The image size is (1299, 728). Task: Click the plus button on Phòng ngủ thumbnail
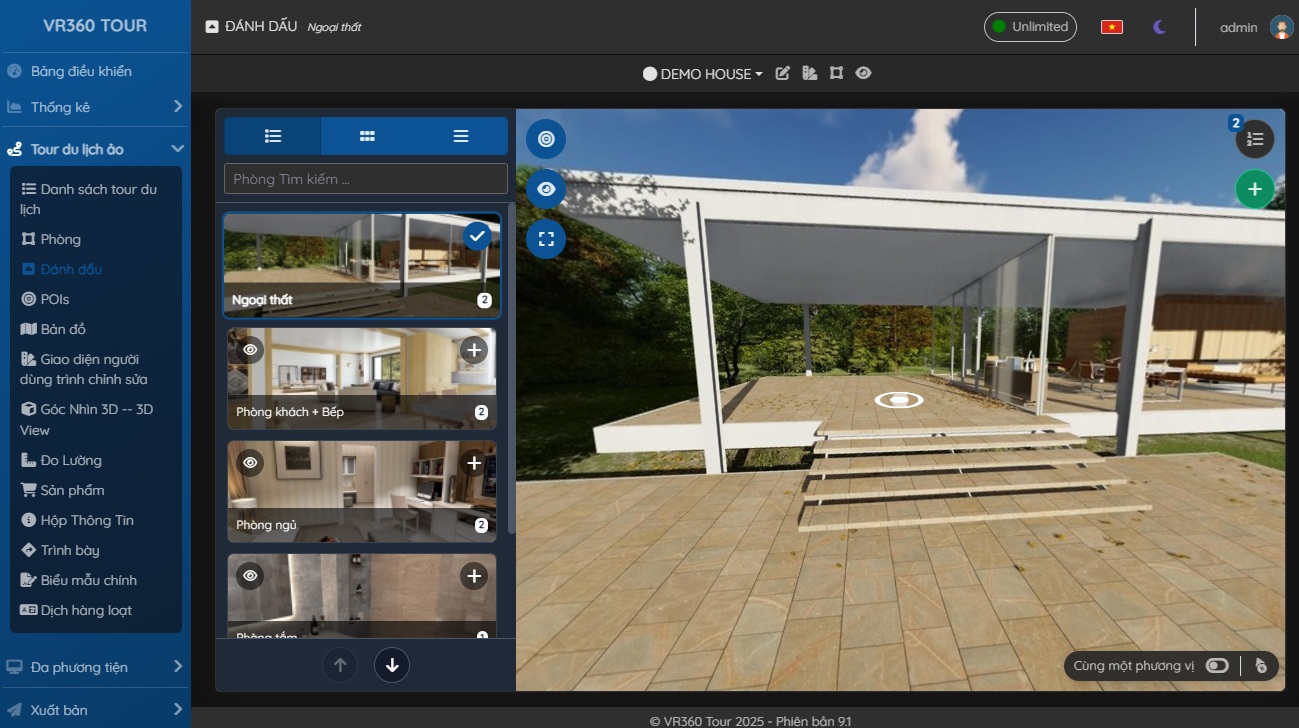click(x=474, y=463)
